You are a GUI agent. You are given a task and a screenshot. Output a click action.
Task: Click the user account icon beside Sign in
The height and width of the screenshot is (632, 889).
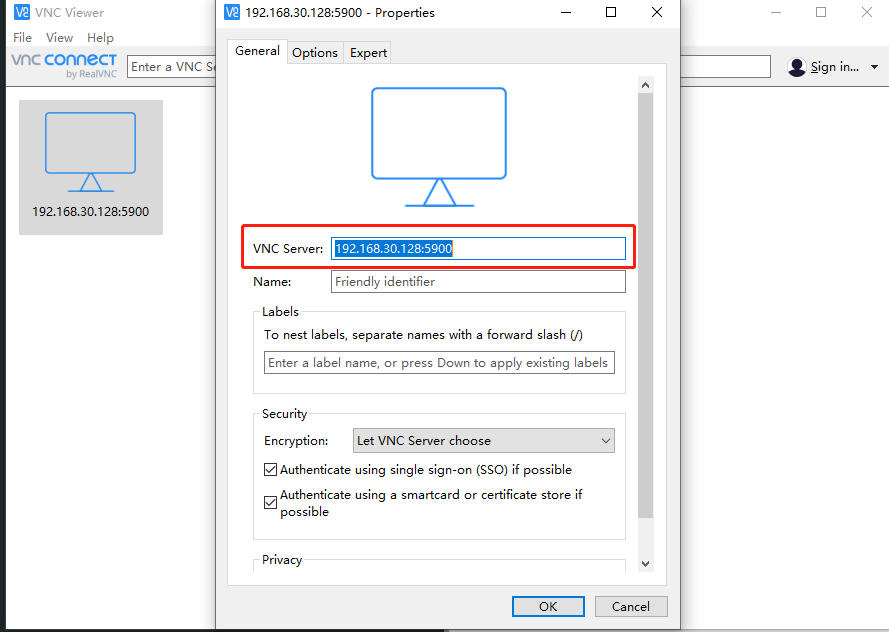point(797,67)
